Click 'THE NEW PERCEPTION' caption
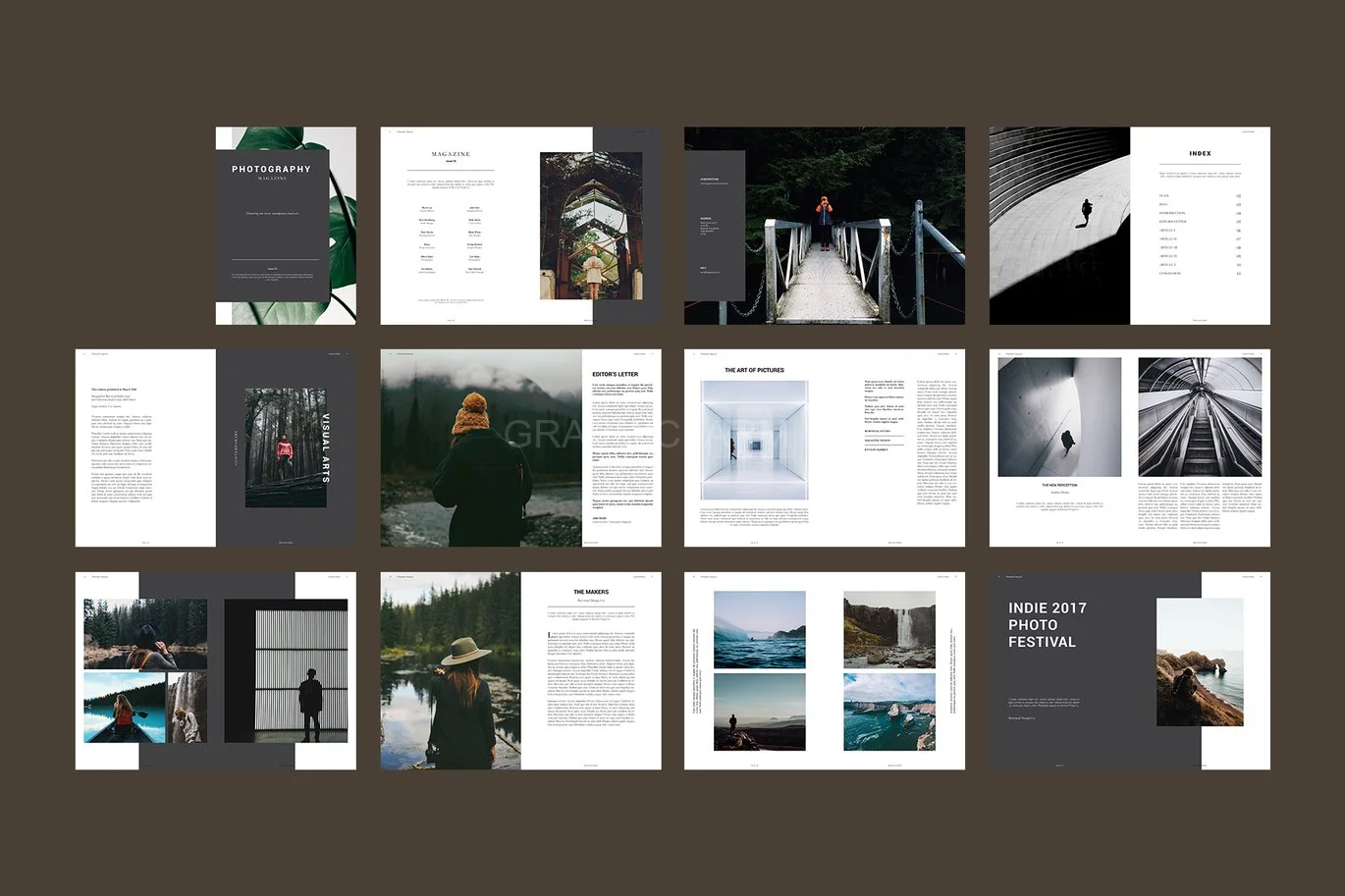Screen dimensions: 1345x896 click(x=1059, y=485)
